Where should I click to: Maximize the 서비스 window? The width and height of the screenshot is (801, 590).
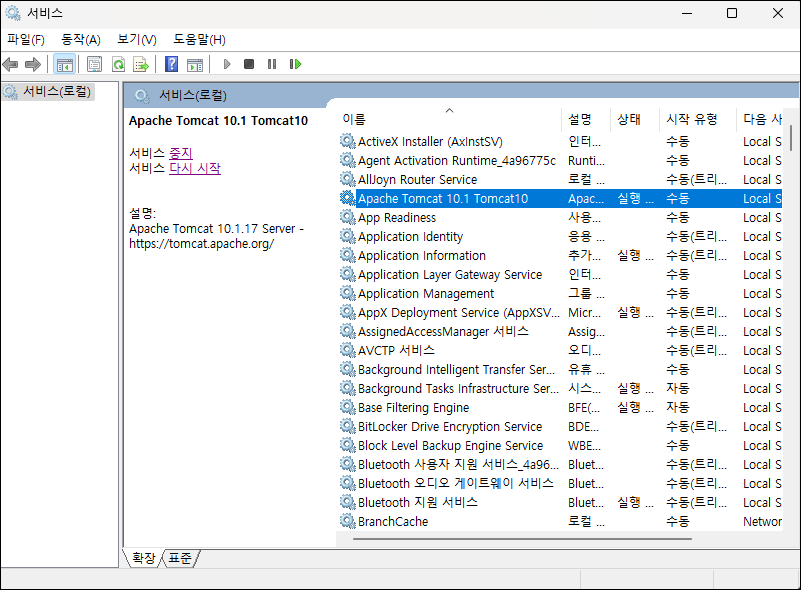732,13
